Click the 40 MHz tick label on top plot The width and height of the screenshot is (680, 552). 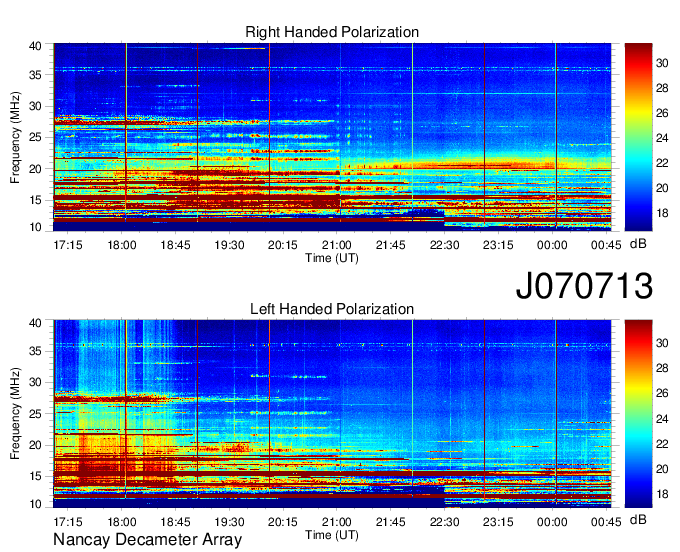tap(35, 46)
